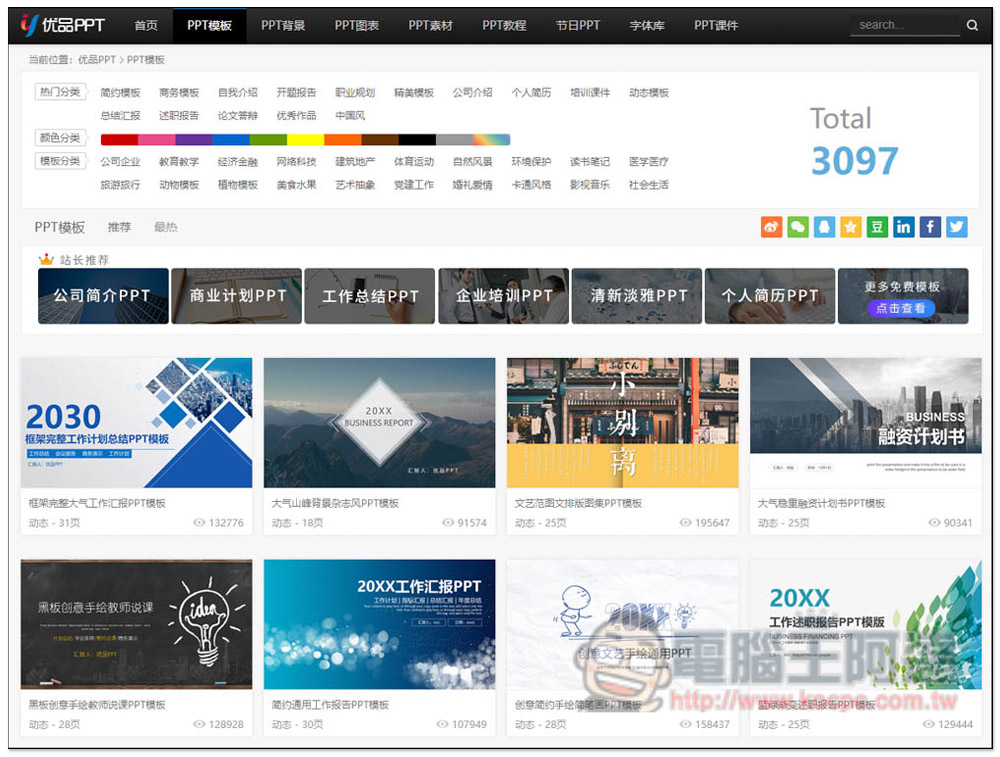Select the black color filter
The width and height of the screenshot is (1000, 757).
pyautogui.click(x=417, y=140)
